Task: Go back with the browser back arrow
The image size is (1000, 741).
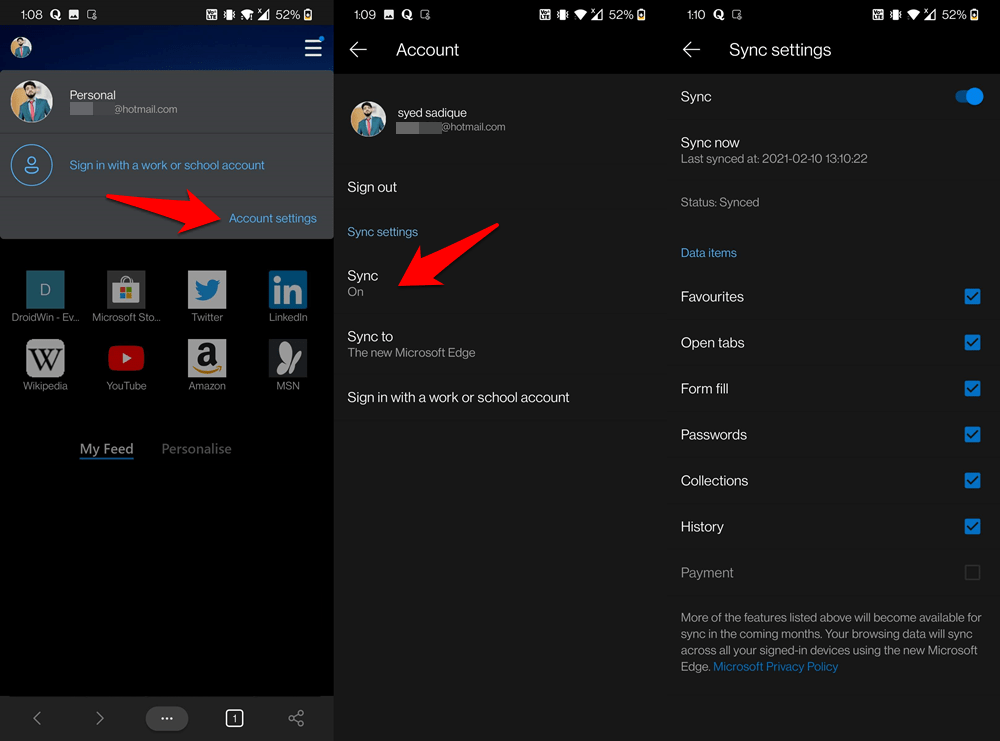Action: pyautogui.click(x=37, y=719)
